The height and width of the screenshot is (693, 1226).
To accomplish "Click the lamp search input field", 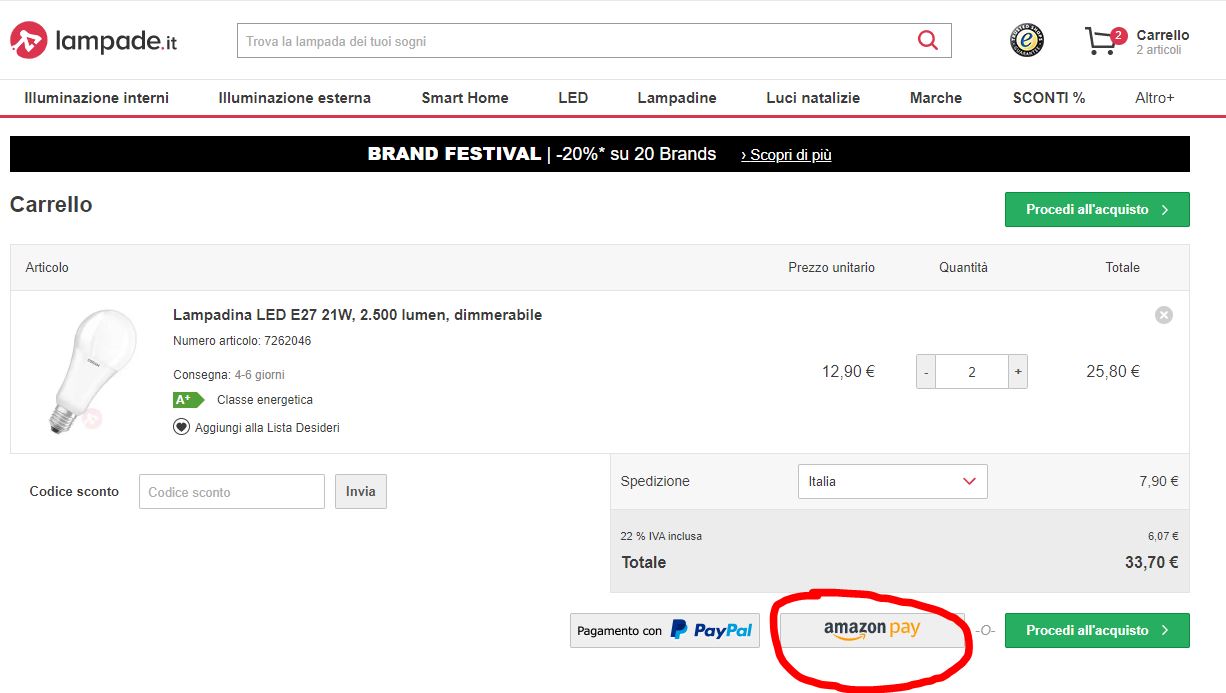I will point(575,41).
